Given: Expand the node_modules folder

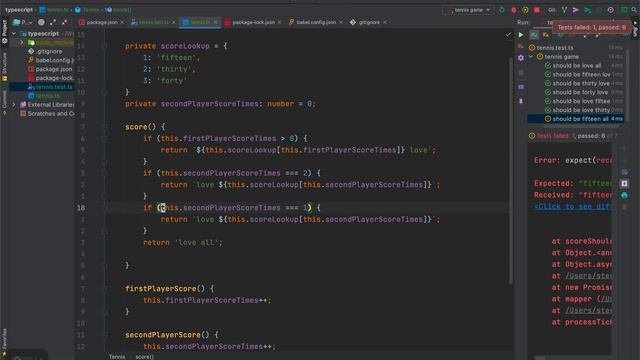Looking at the screenshot, I should click(x=22, y=42).
